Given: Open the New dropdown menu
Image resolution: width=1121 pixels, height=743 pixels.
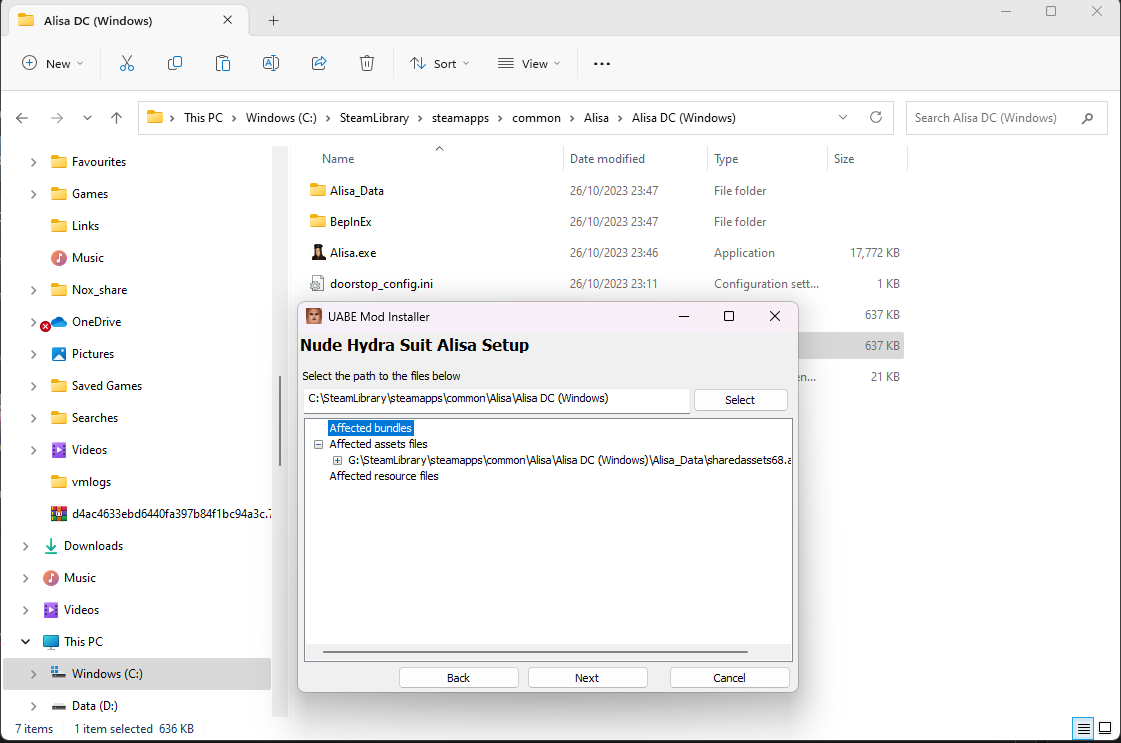Looking at the screenshot, I should click(x=53, y=64).
